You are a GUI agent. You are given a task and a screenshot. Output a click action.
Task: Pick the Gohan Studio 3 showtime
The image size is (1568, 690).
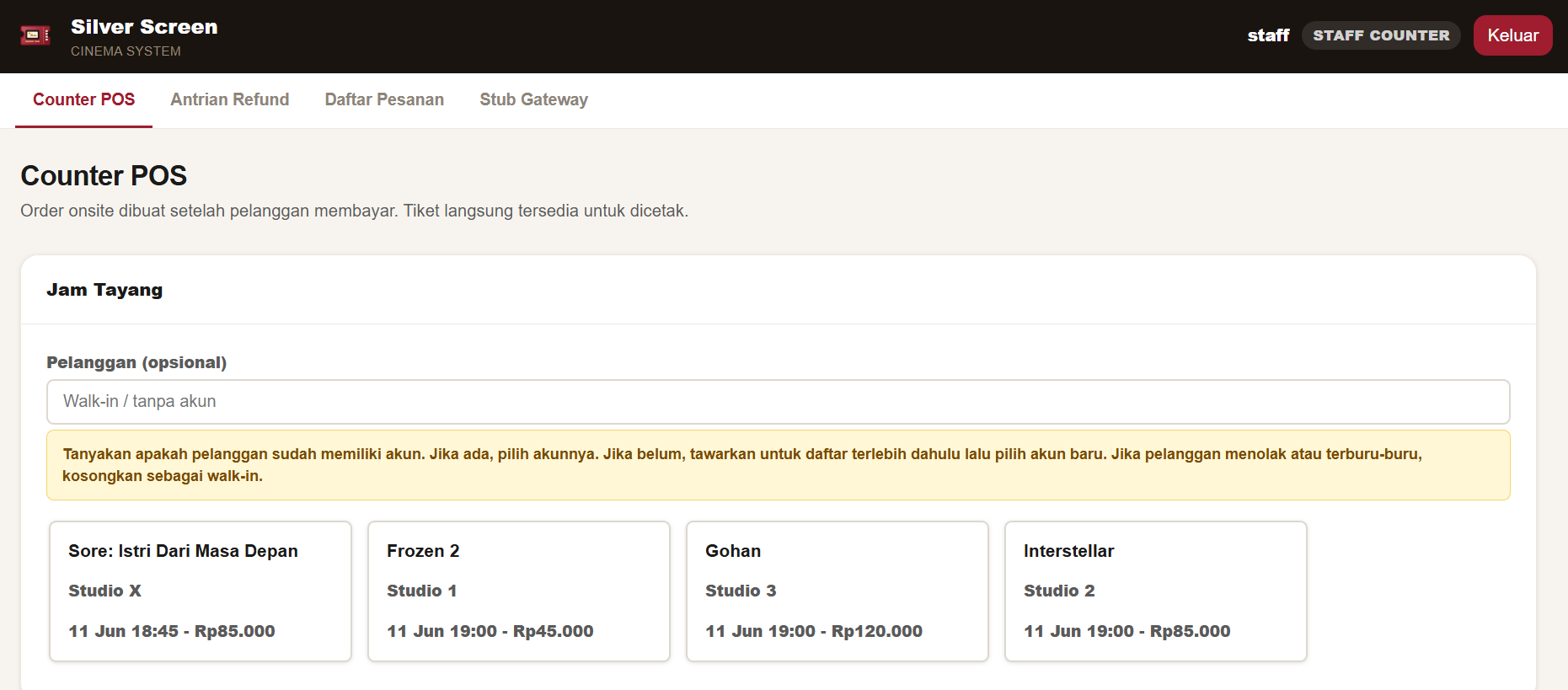(838, 591)
